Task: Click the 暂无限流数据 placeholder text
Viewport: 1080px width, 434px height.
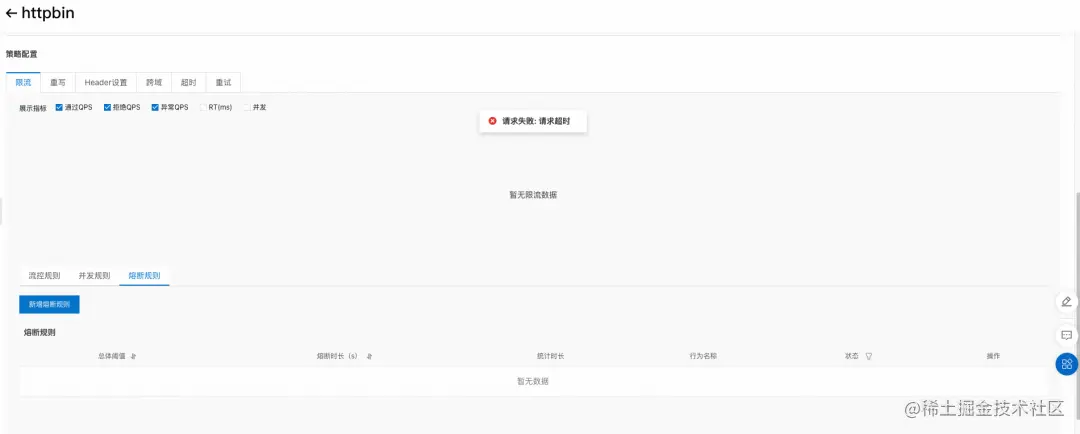Action: [x=533, y=195]
